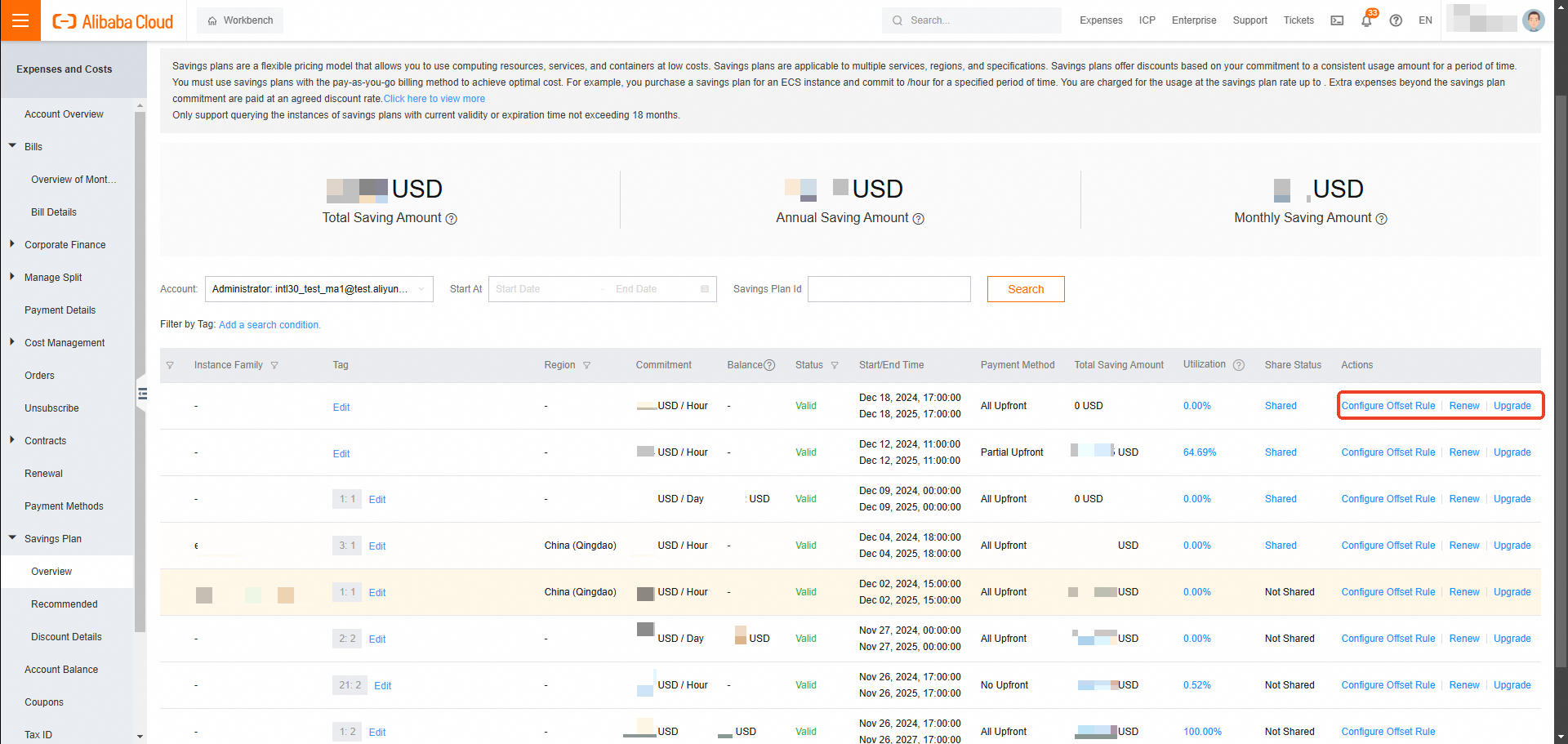Image resolution: width=1568 pixels, height=744 pixels.
Task: Open Enterprise in top navigation
Action: [x=1194, y=20]
